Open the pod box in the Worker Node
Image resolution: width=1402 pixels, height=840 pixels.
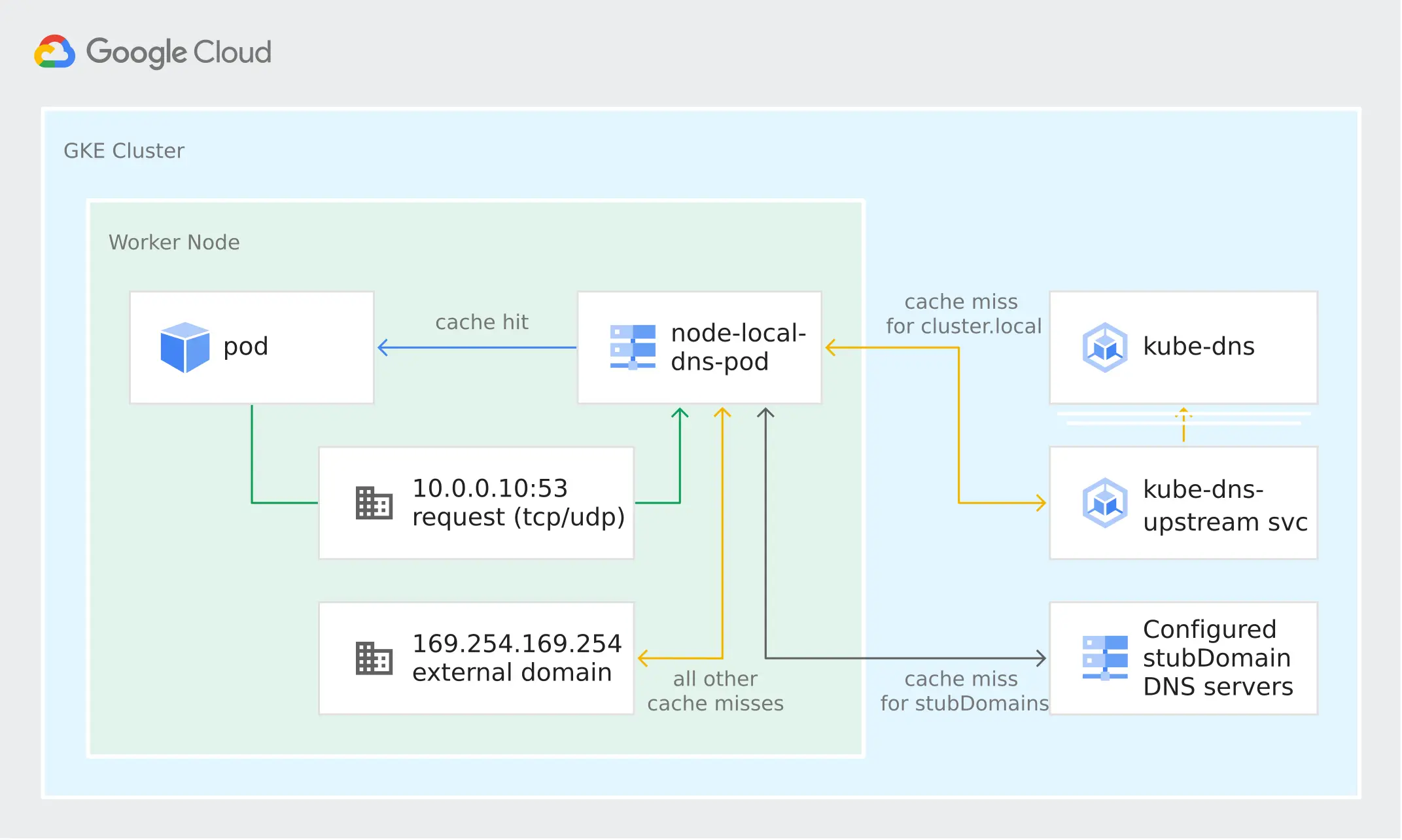click(251, 347)
